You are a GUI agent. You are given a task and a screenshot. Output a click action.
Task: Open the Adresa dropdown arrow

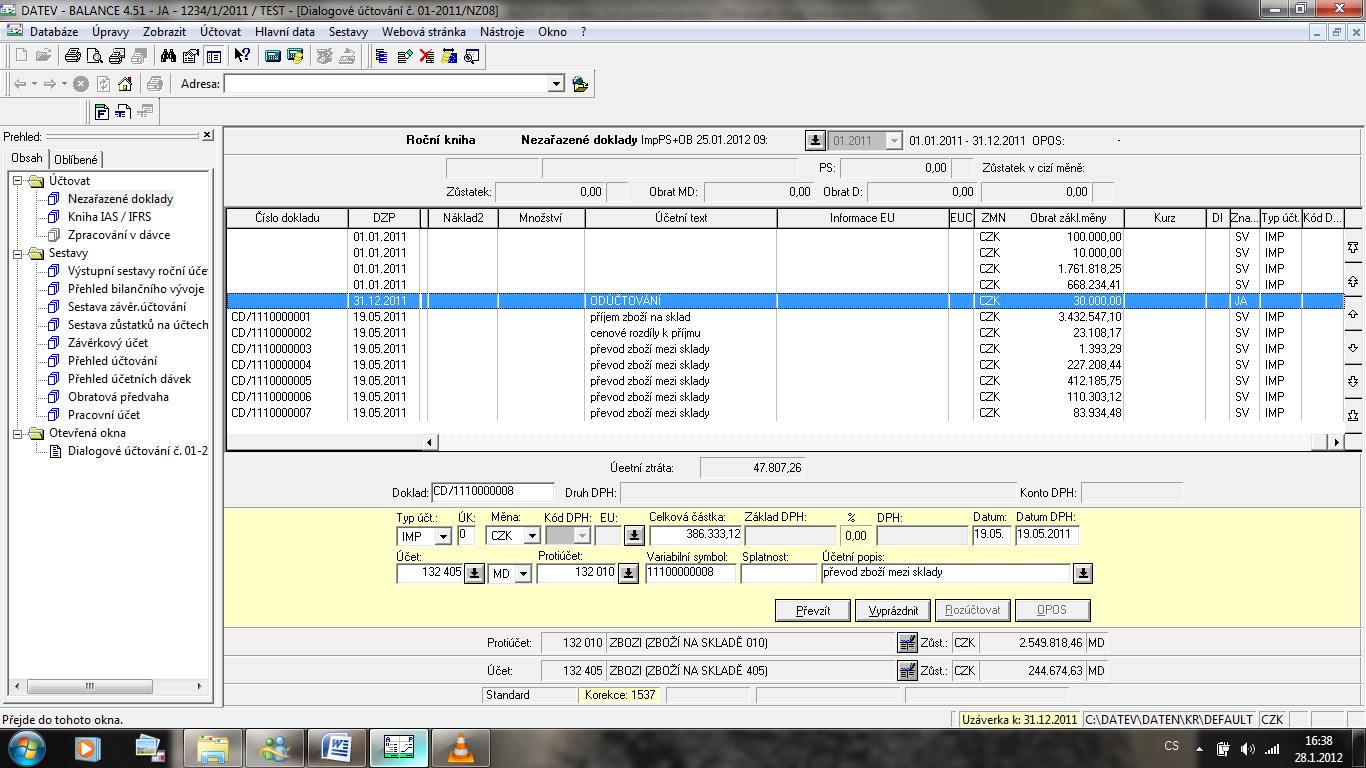(557, 84)
